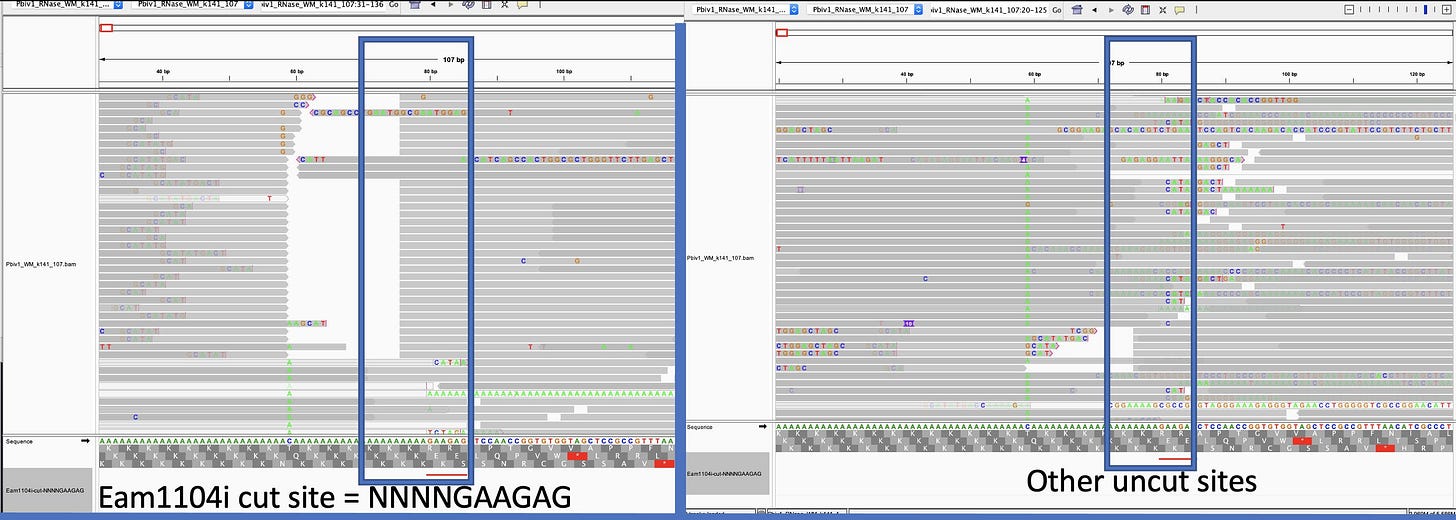Open chromosome dropdown in right IGV window
Screen dimensions: 1456x520
click(866, 9)
